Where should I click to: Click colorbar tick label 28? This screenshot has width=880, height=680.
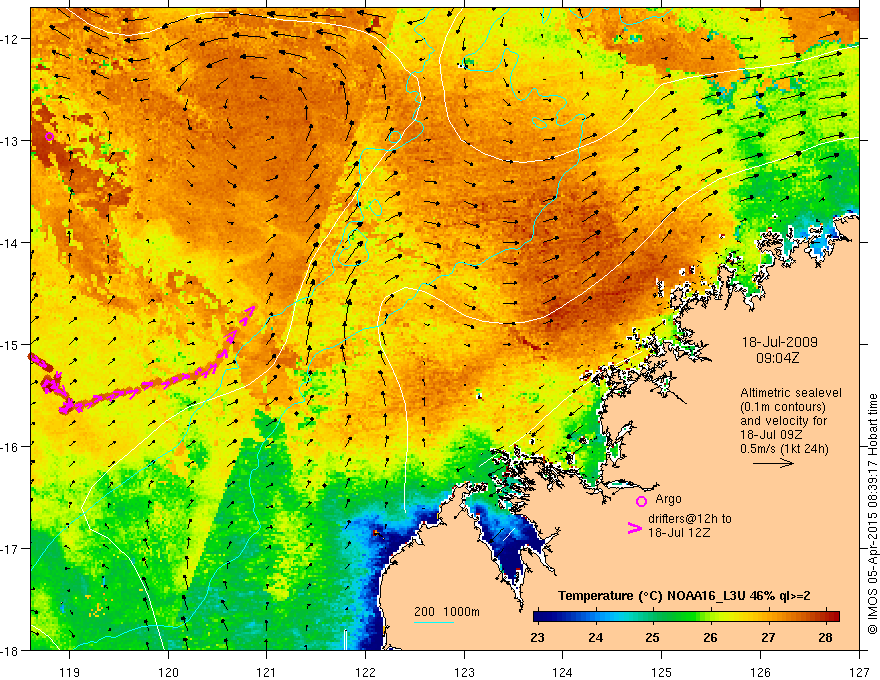825,637
